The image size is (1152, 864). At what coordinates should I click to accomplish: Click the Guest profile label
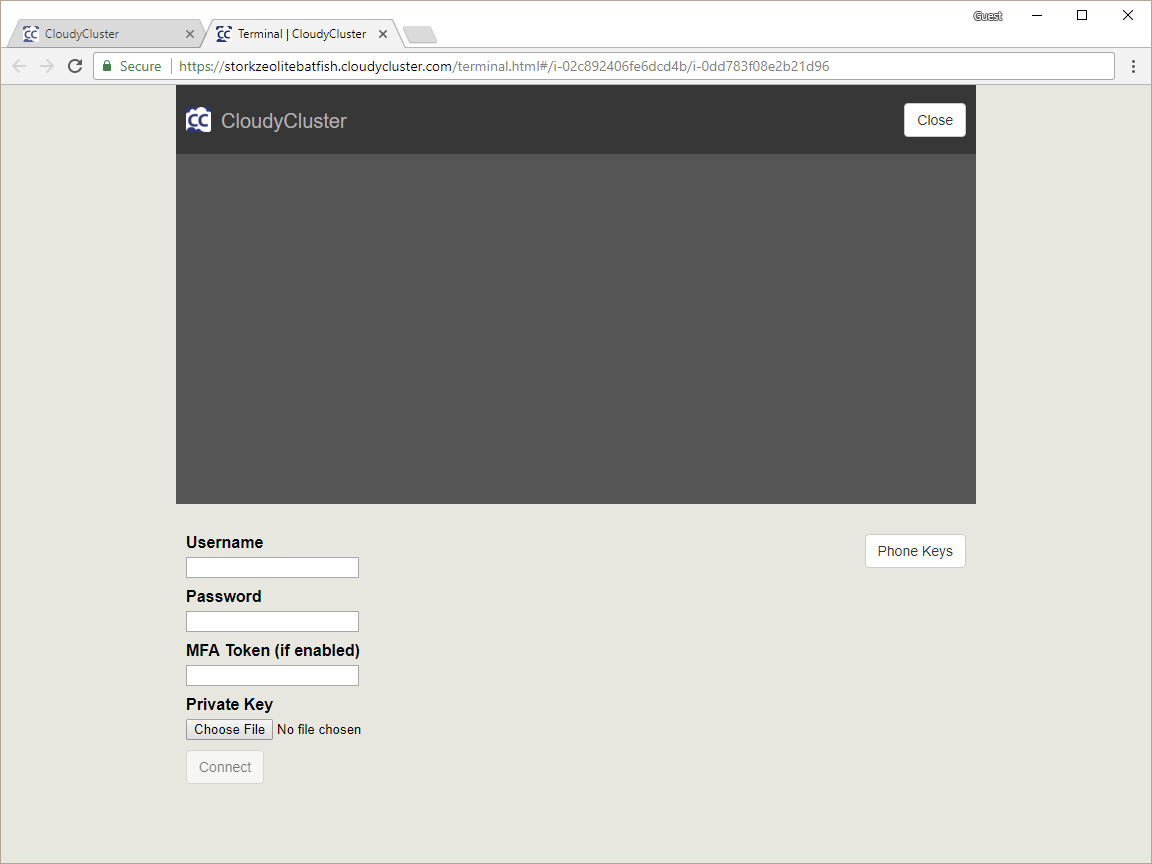(987, 16)
